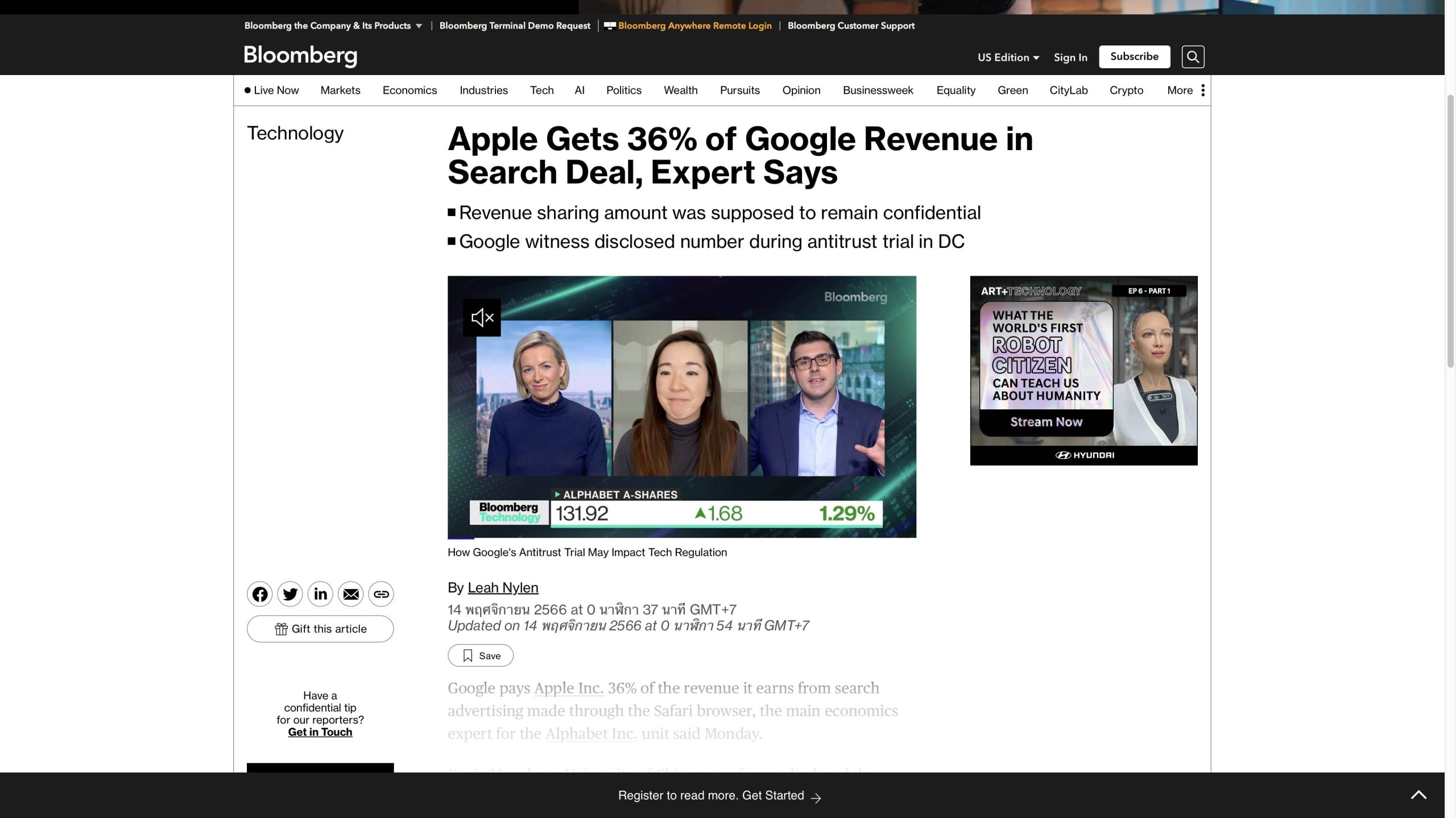Expand Bloomberg the Company & Its Products
Screen dimensions: 1456x818
pyautogui.click(x=333, y=26)
